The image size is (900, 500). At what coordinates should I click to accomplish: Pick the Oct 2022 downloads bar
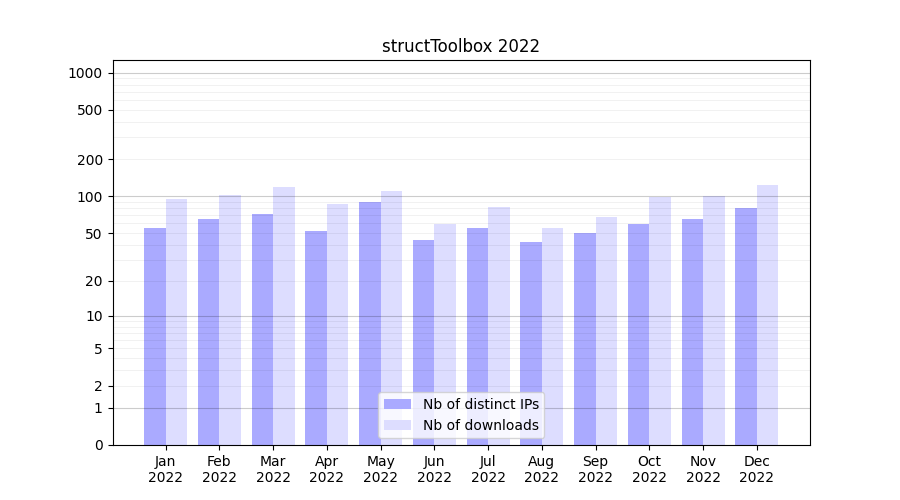click(660, 320)
